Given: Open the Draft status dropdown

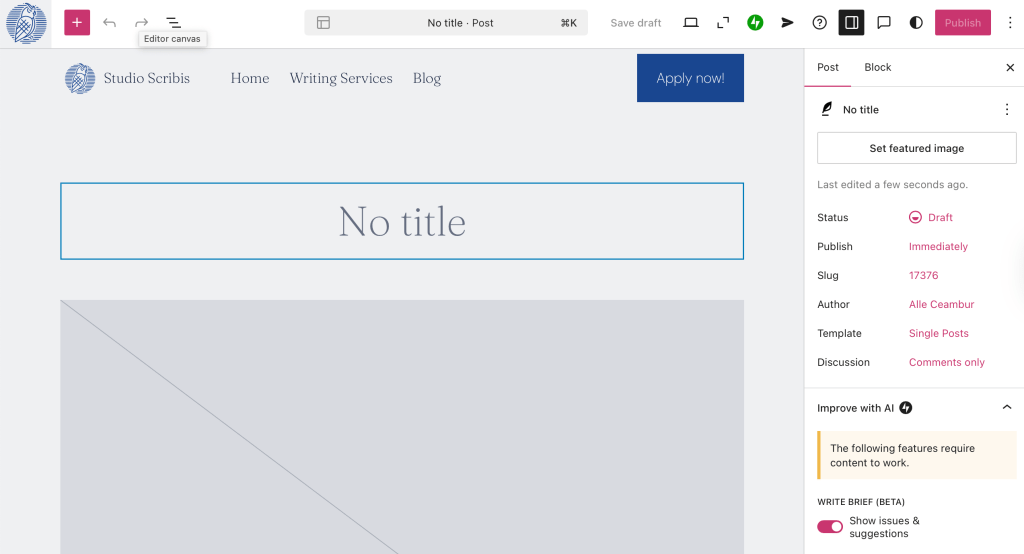Looking at the screenshot, I should tap(931, 218).
